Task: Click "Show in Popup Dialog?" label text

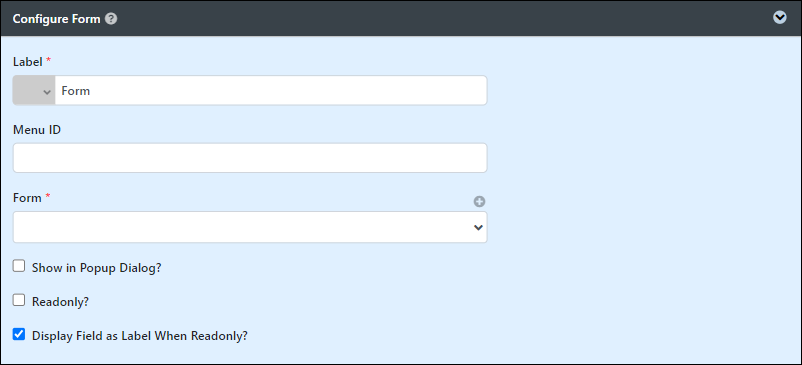Action: click(97, 267)
